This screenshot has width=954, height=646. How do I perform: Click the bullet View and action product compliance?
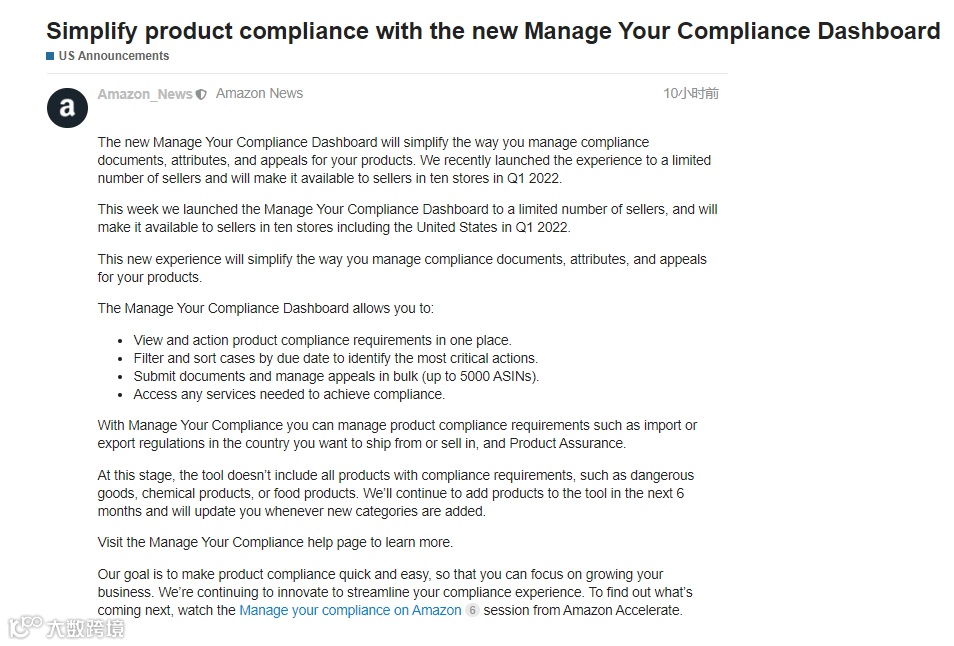[322, 340]
